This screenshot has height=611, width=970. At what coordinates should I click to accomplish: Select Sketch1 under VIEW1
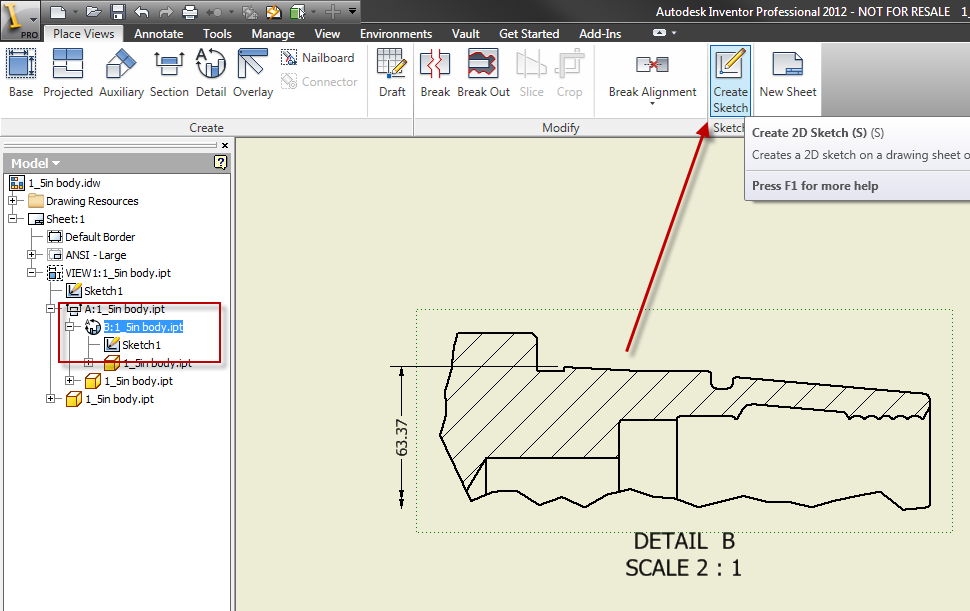click(x=103, y=291)
